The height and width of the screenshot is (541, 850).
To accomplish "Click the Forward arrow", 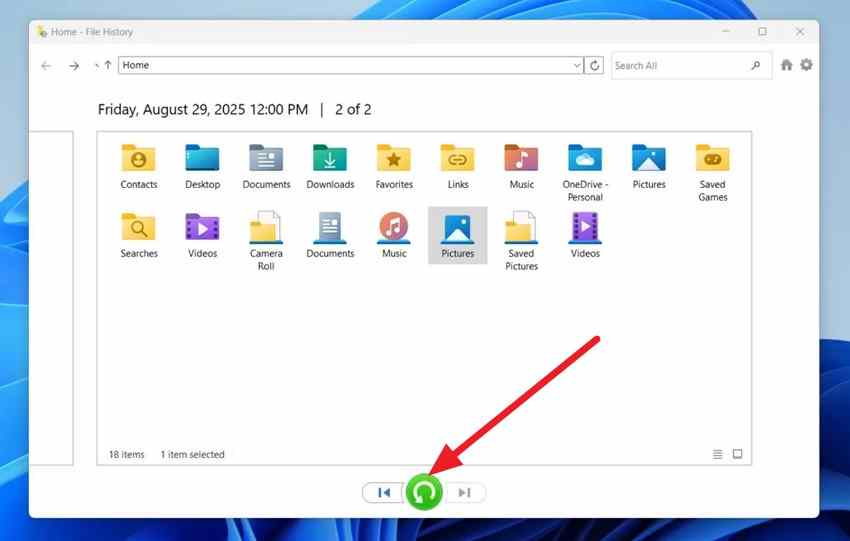I will tap(74, 66).
